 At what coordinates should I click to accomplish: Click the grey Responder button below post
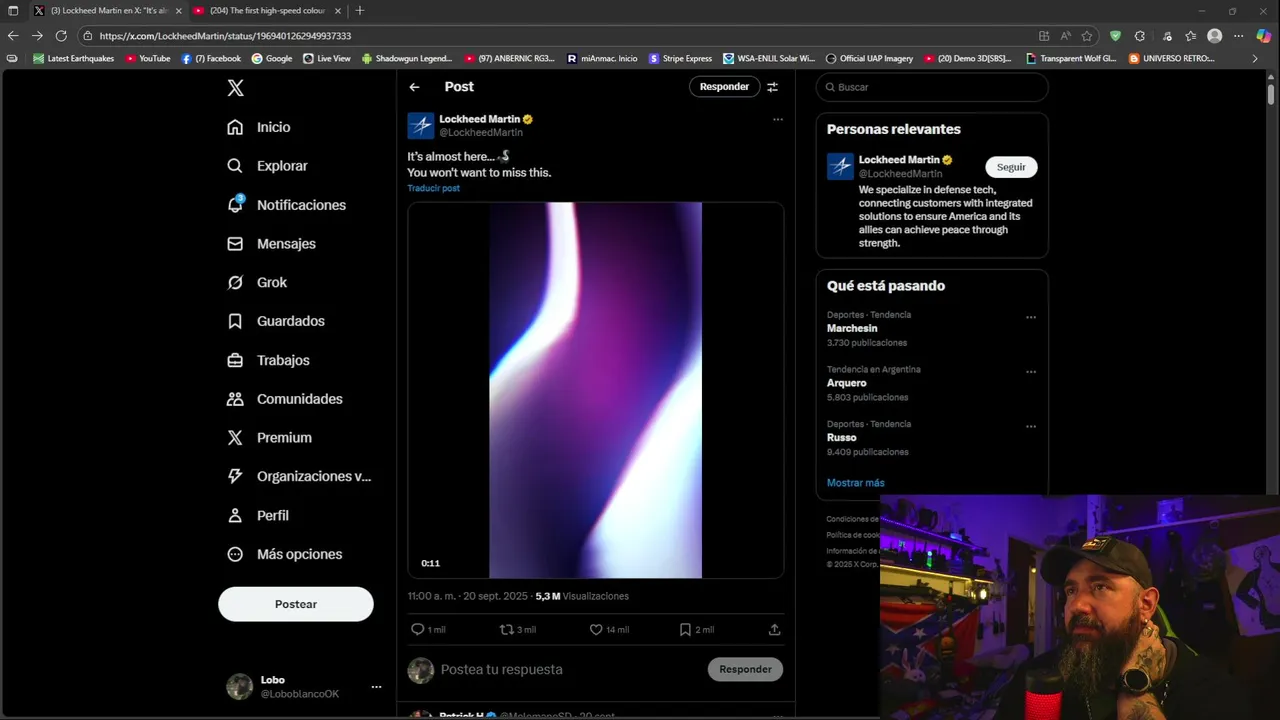pyautogui.click(x=745, y=669)
